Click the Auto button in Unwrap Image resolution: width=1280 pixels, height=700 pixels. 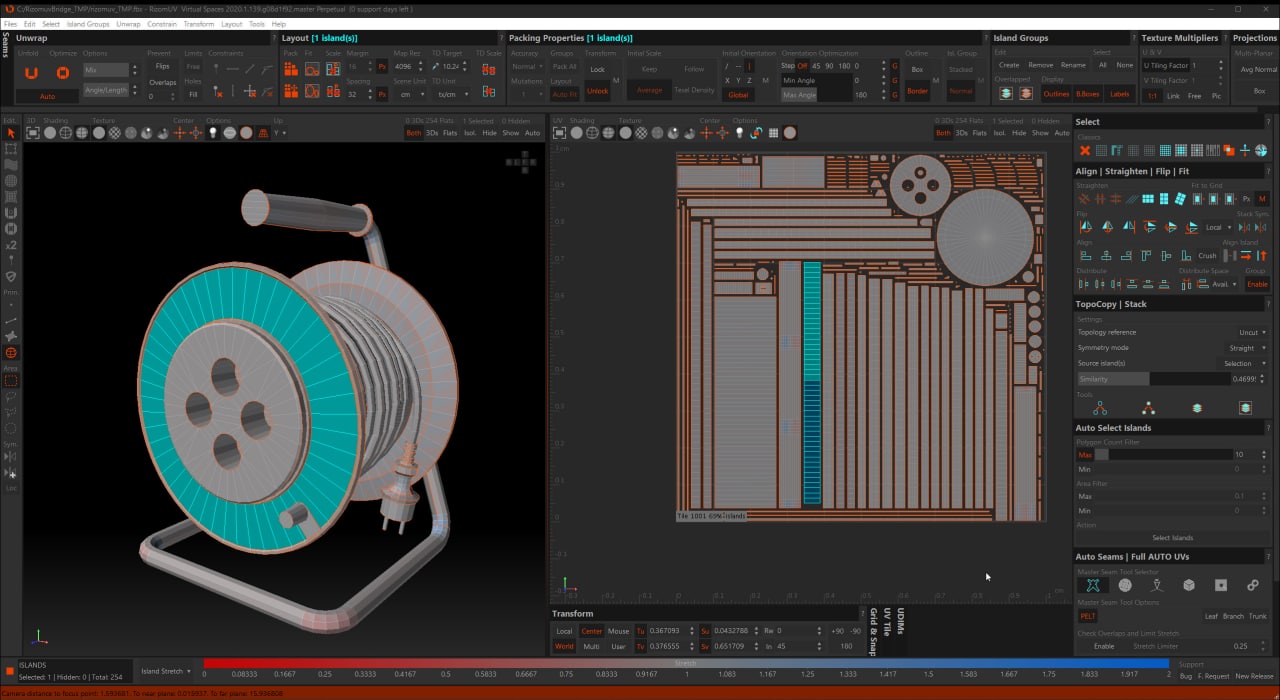click(x=47, y=97)
